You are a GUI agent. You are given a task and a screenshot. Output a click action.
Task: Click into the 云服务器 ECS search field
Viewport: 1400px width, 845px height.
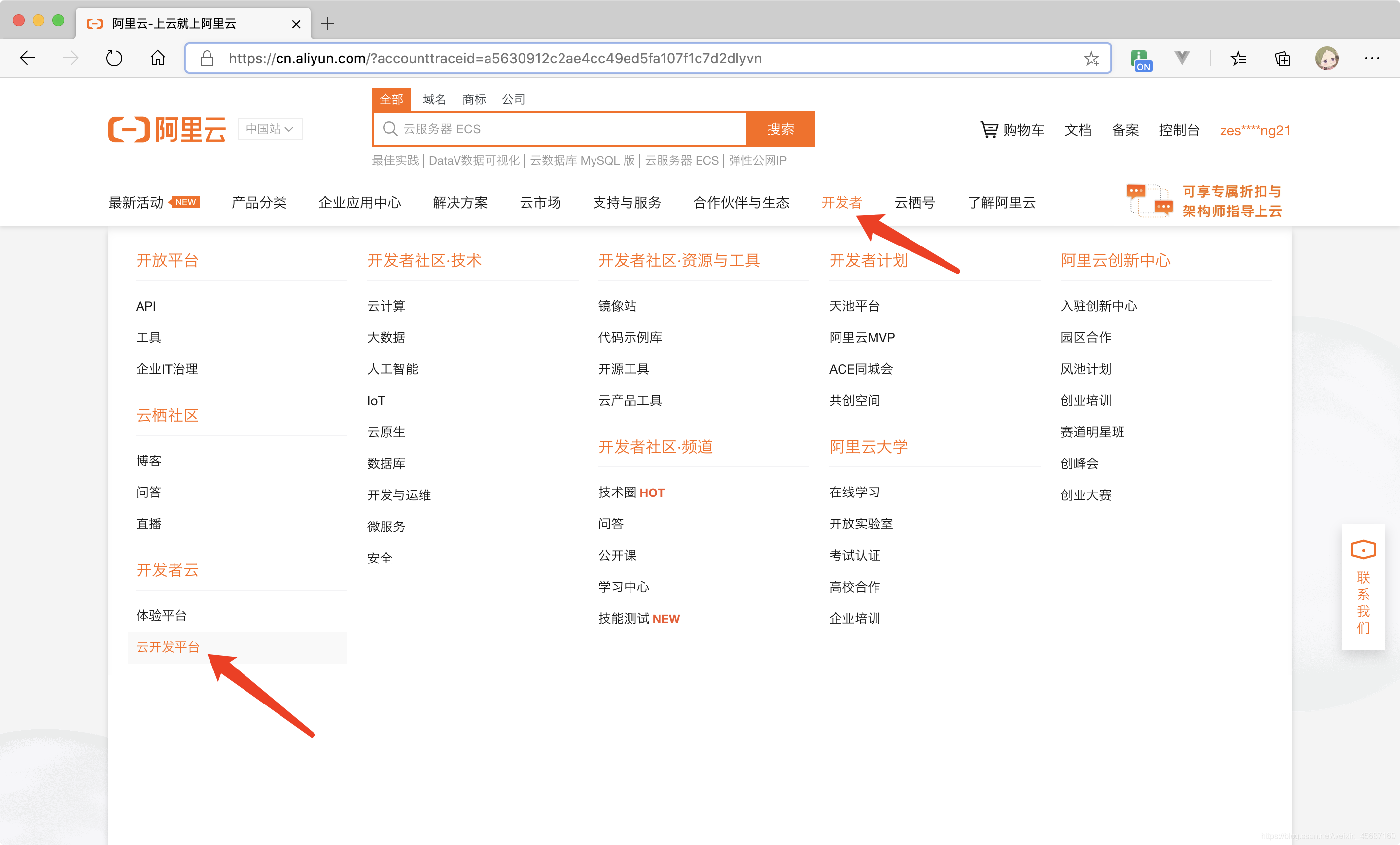coord(559,129)
